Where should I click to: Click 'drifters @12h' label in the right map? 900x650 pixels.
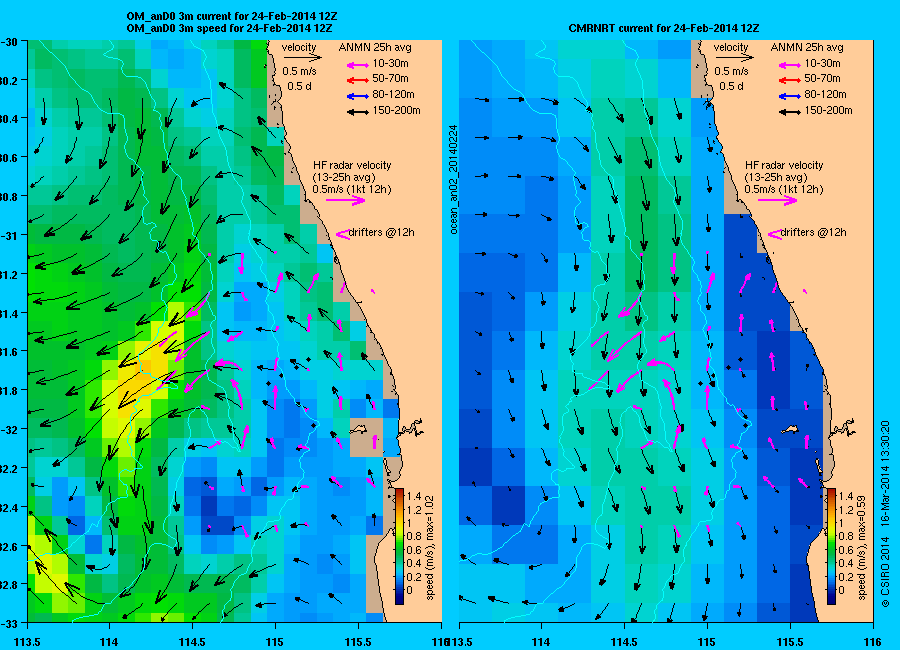point(813,233)
